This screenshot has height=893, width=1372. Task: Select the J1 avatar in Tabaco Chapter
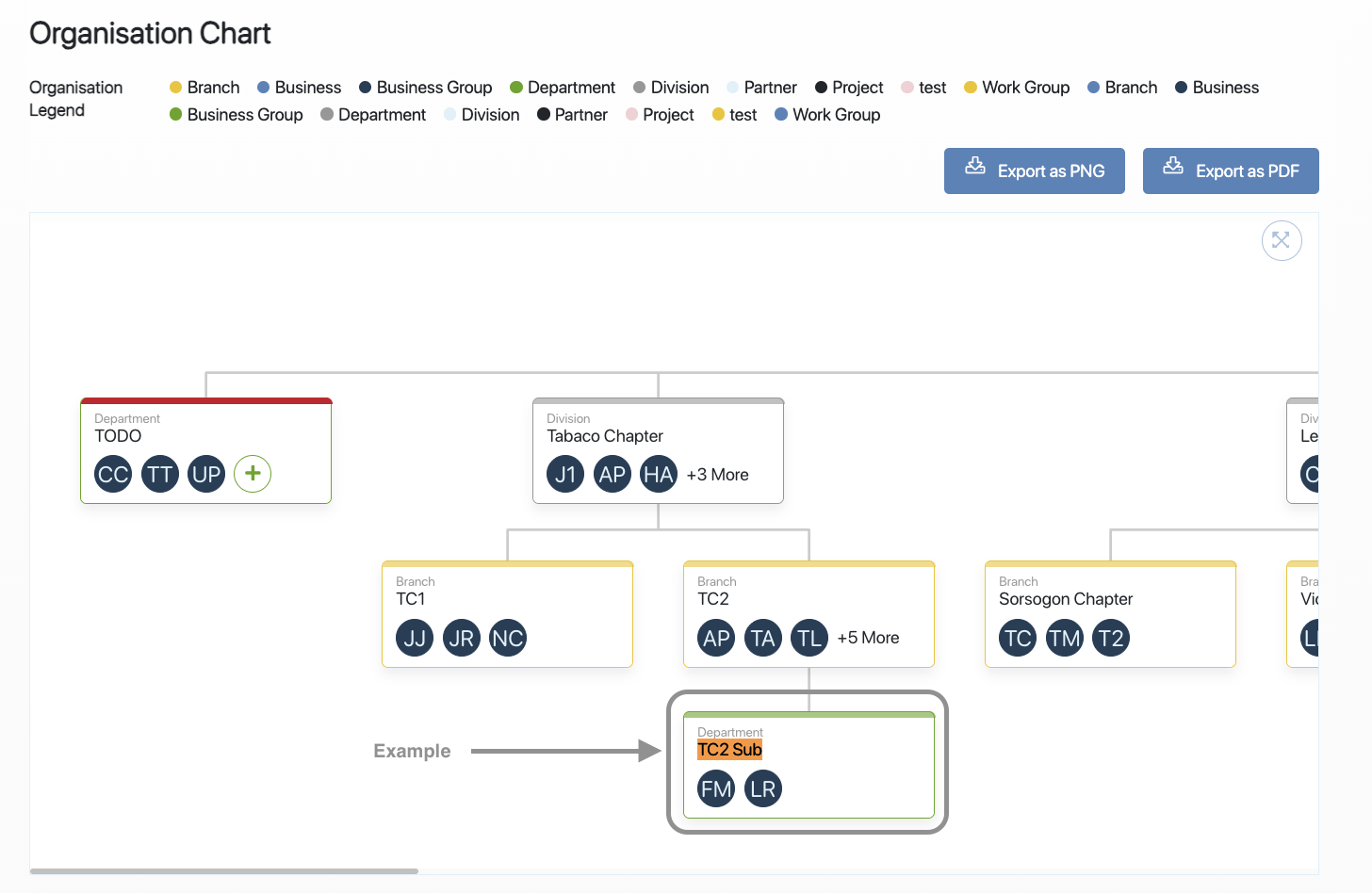[565, 474]
